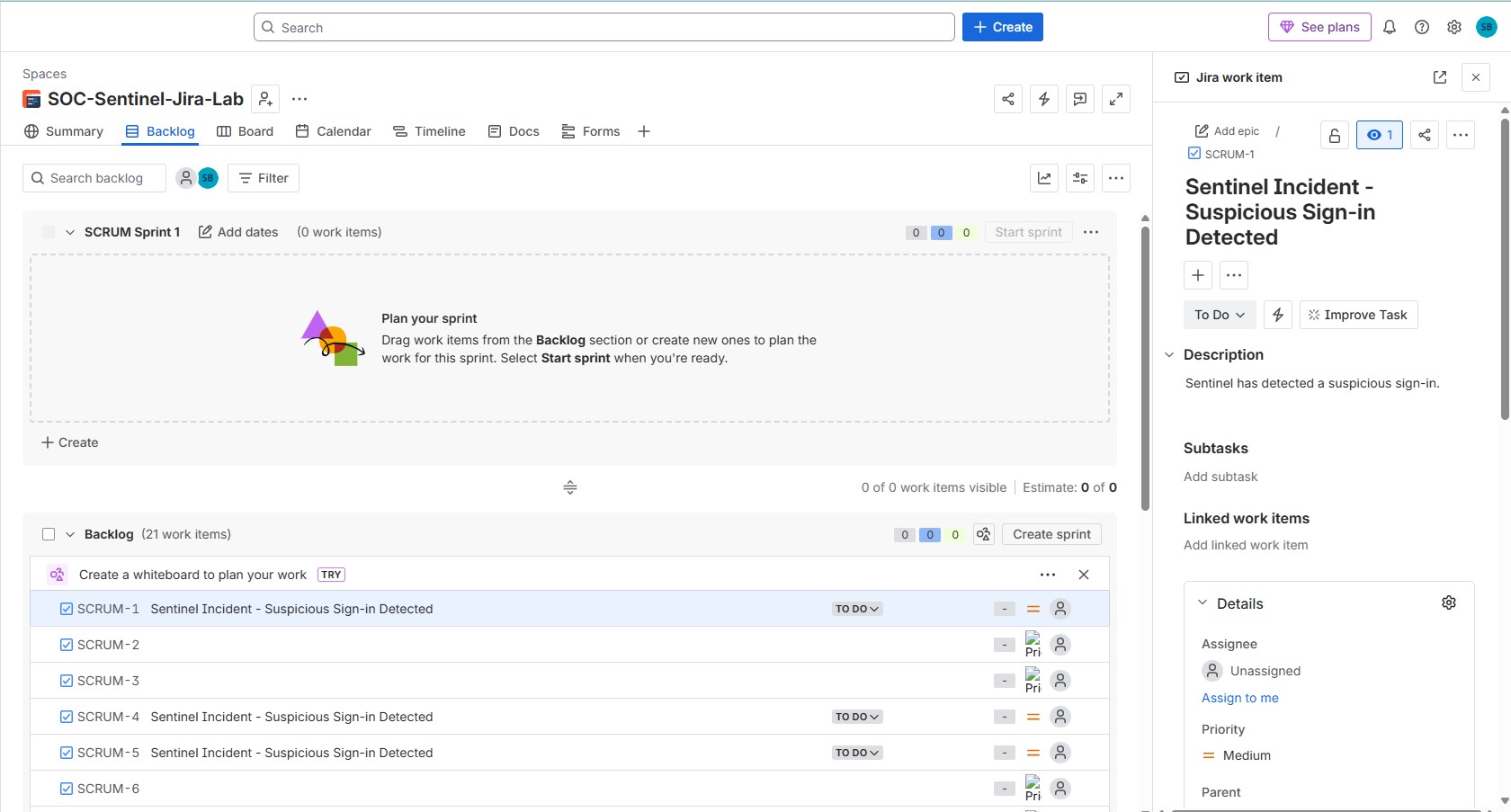Screen dimensions: 1511x812
Task: Switch to the Calendar tab
Action: tap(333, 131)
